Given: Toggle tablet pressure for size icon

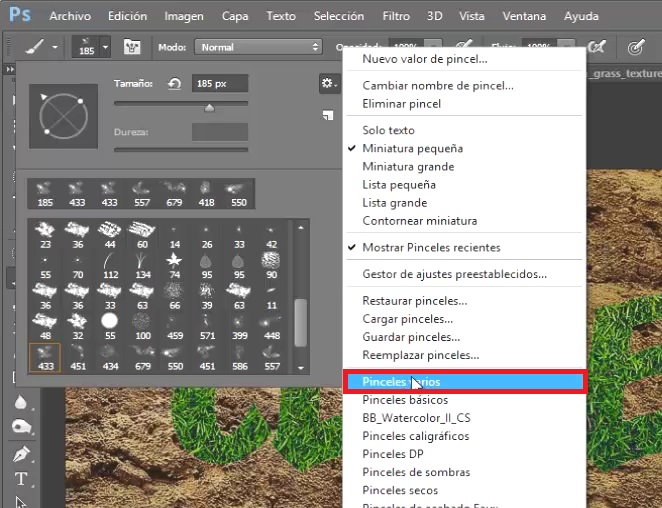Looking at the screenshot, I should 636,46.
